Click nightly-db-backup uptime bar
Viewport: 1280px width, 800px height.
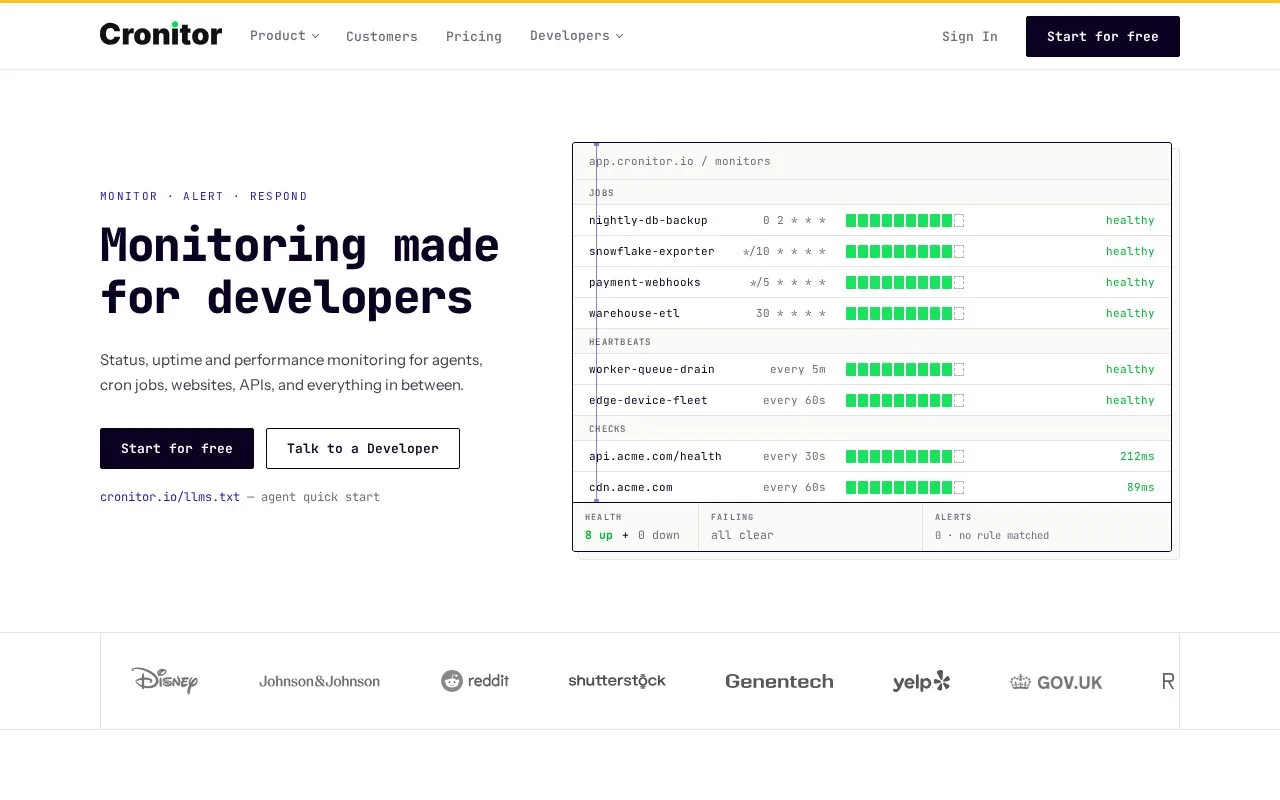click(x=905, y=221)
